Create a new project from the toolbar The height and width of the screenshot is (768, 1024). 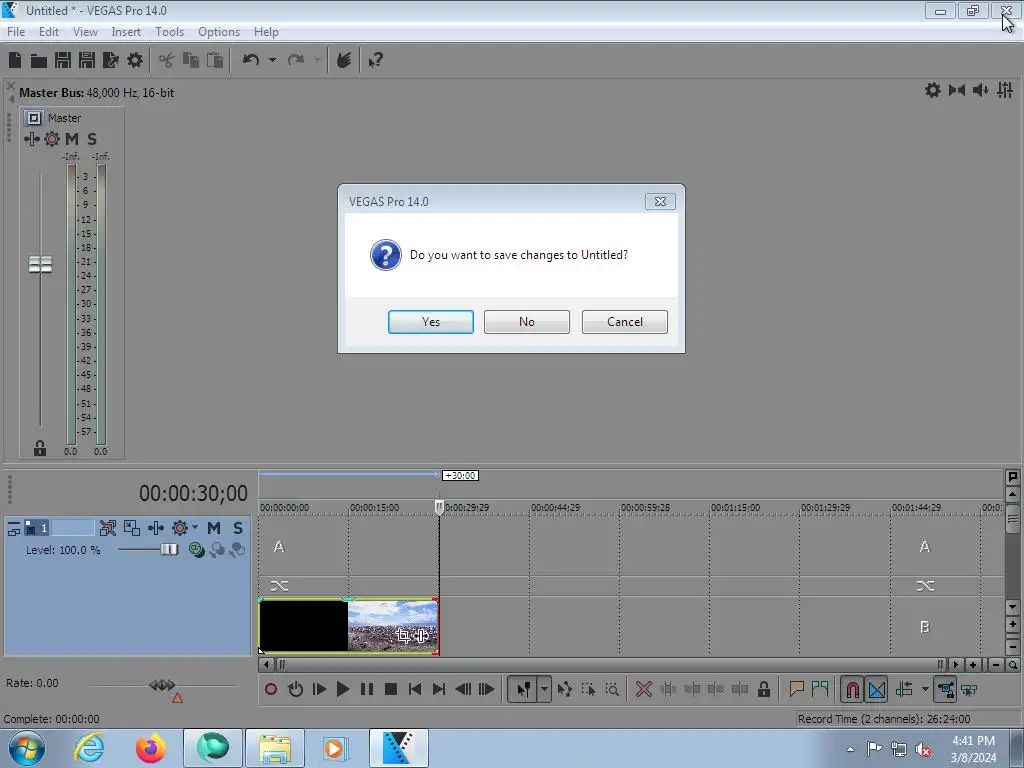pos(15,60)
